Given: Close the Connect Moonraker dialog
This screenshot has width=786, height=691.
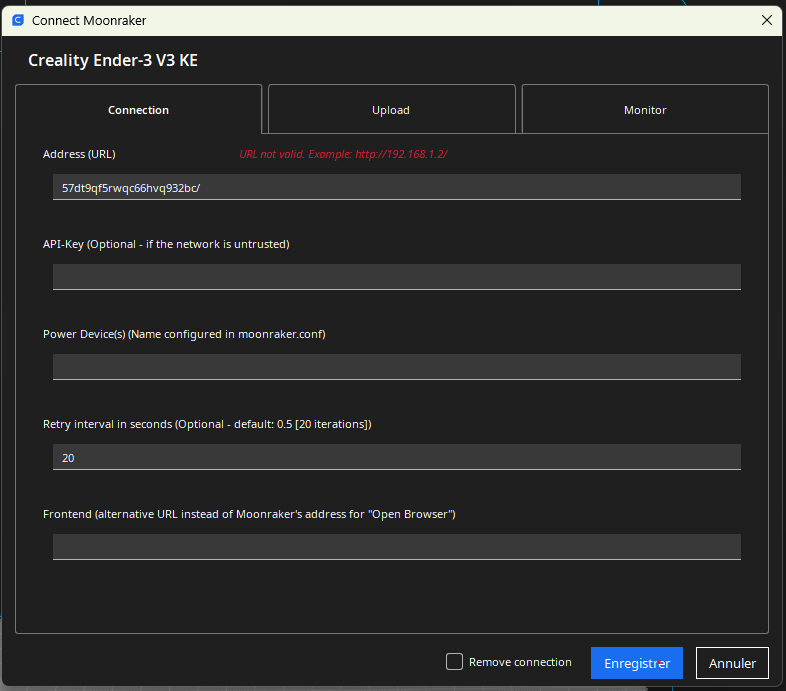Looking at the screenshot, I should point(766,20).
